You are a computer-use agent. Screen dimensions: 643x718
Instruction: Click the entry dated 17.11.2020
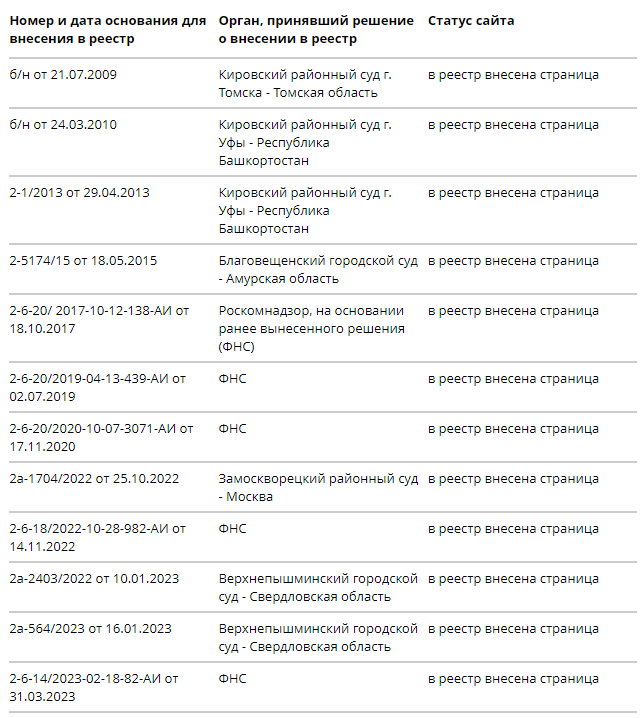[101, 438]
